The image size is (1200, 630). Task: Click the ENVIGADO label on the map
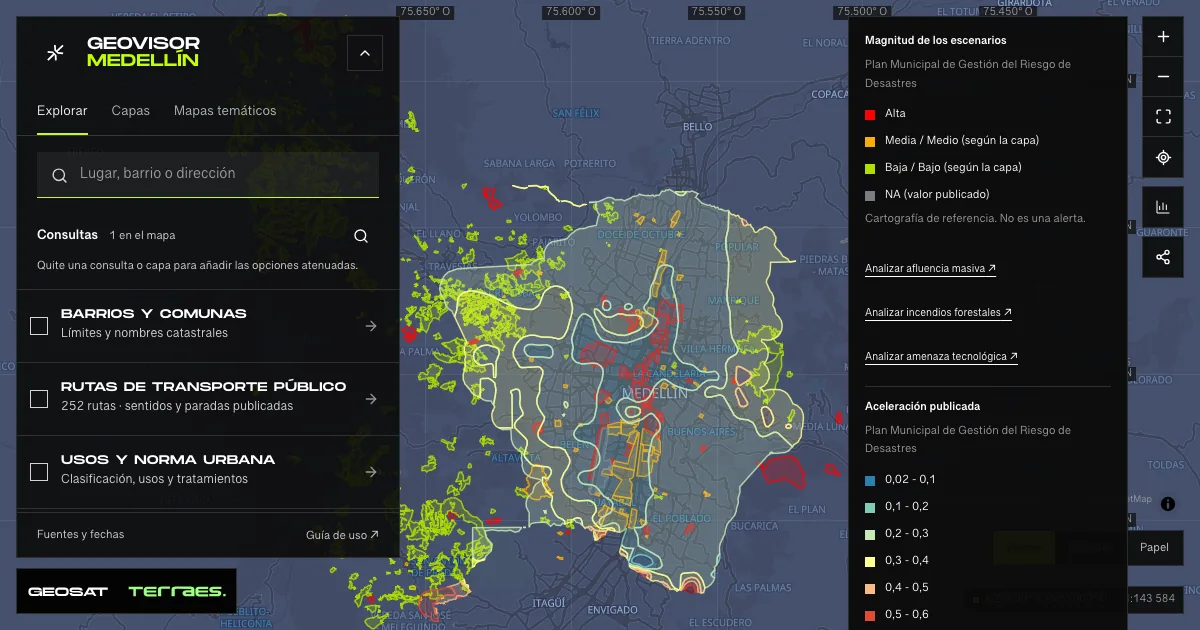(613, 610)
